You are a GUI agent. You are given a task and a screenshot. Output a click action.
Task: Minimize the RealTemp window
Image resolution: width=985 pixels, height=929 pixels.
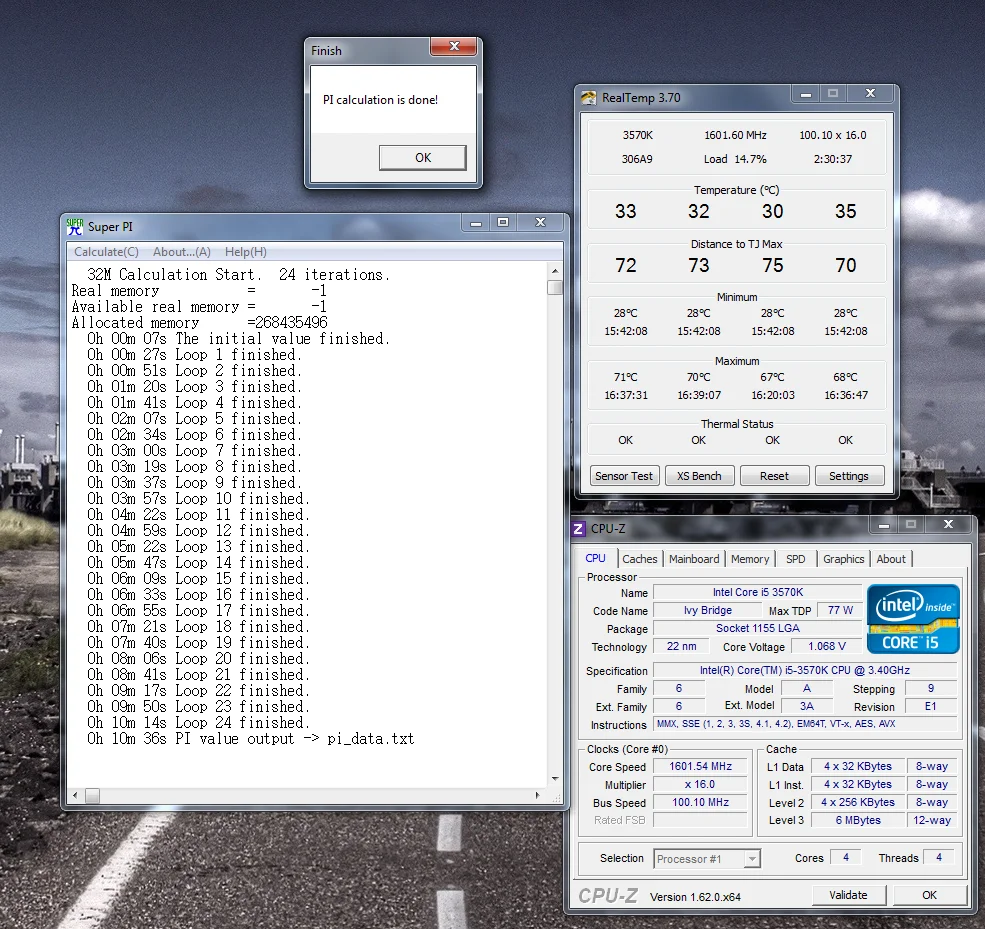click(x=805, y=94)
